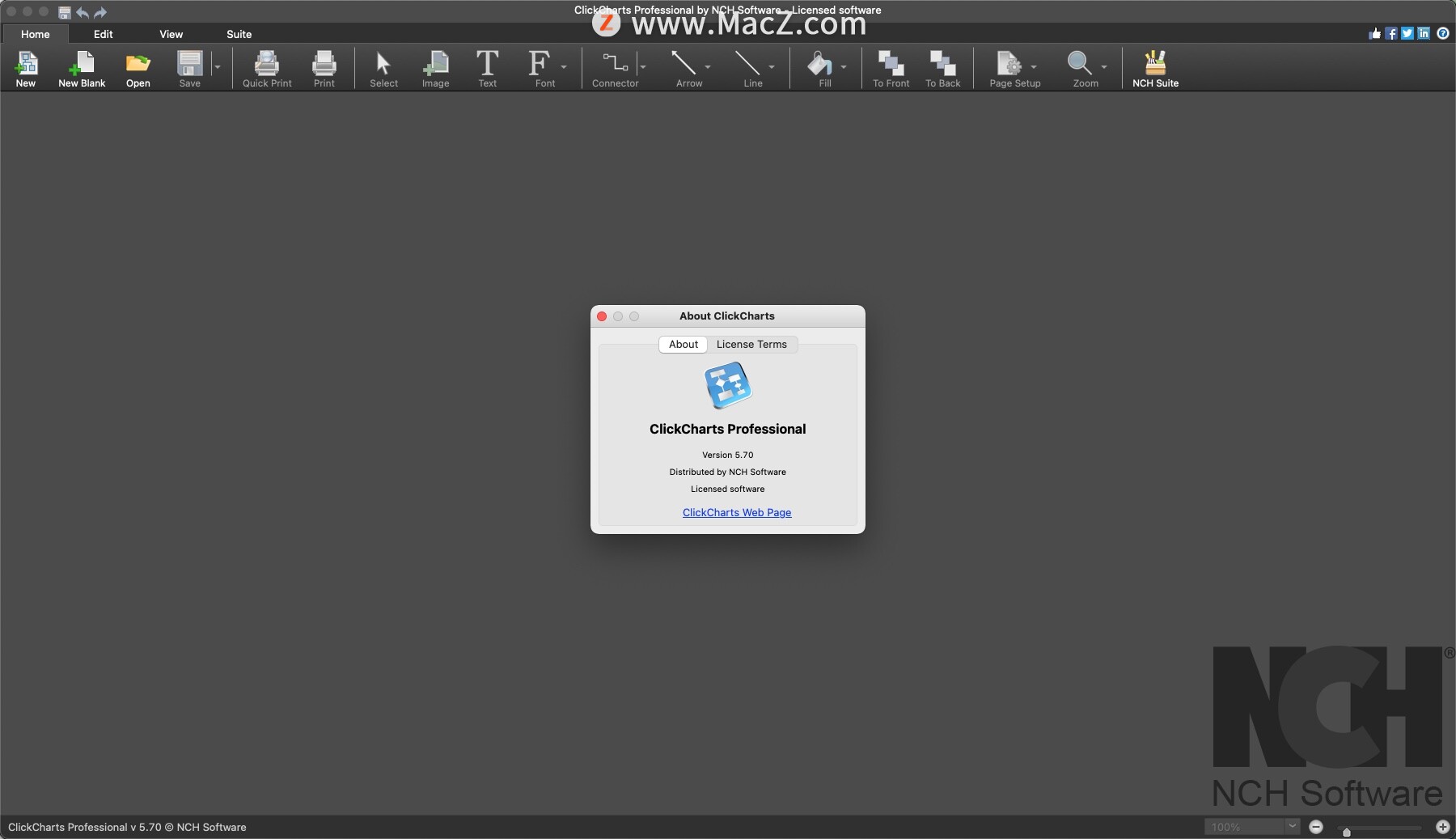This screenshot has height=839, width=1456.
Task: Open the ClickCharts Web Page link
Action: [x=737, y=512]
